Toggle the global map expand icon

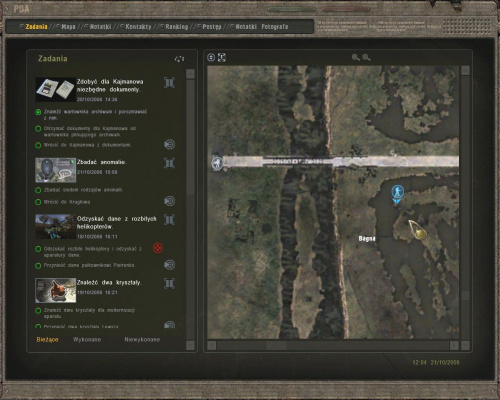[222, 57]
